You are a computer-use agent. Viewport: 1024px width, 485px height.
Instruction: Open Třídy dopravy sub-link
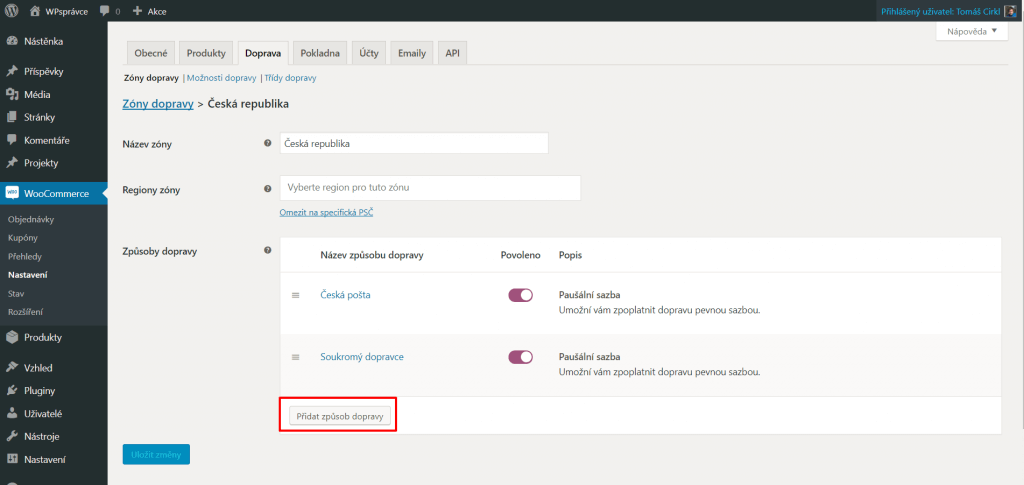tap(291, 78)
